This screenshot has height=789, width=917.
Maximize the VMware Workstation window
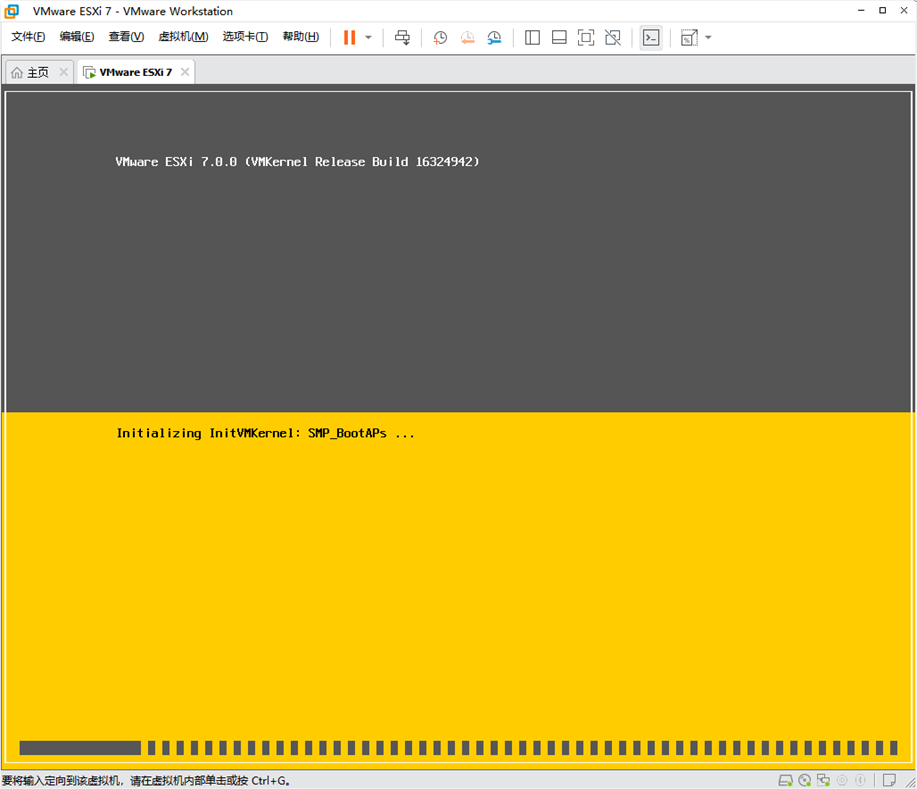882,11
